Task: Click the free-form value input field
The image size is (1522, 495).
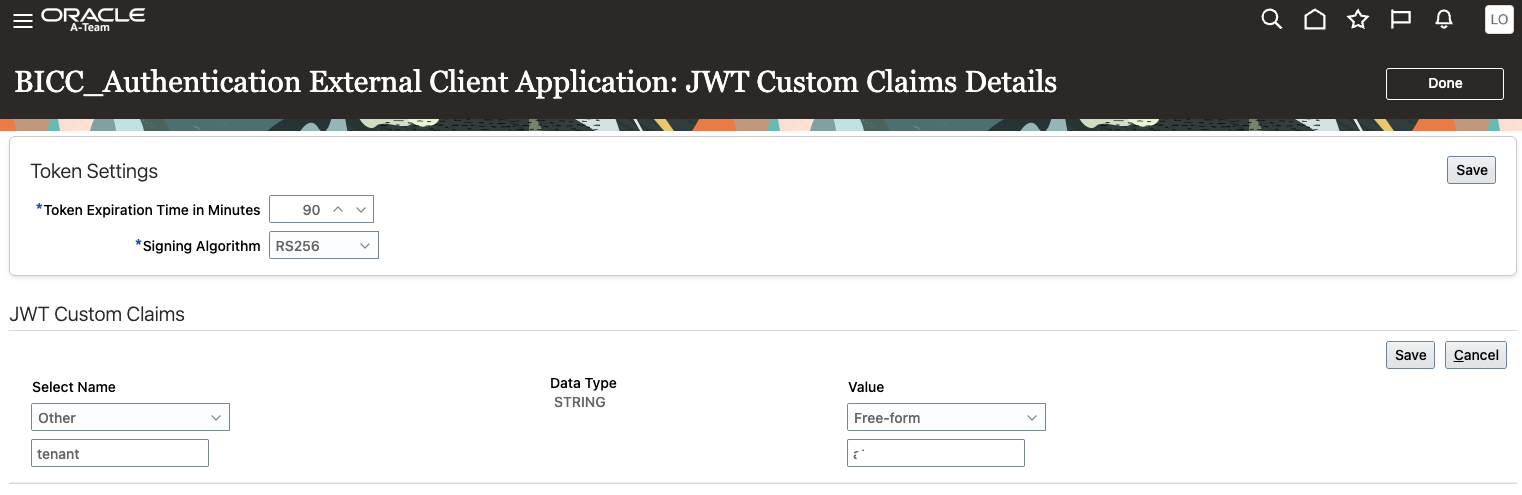Action: [x=936, y=453]
